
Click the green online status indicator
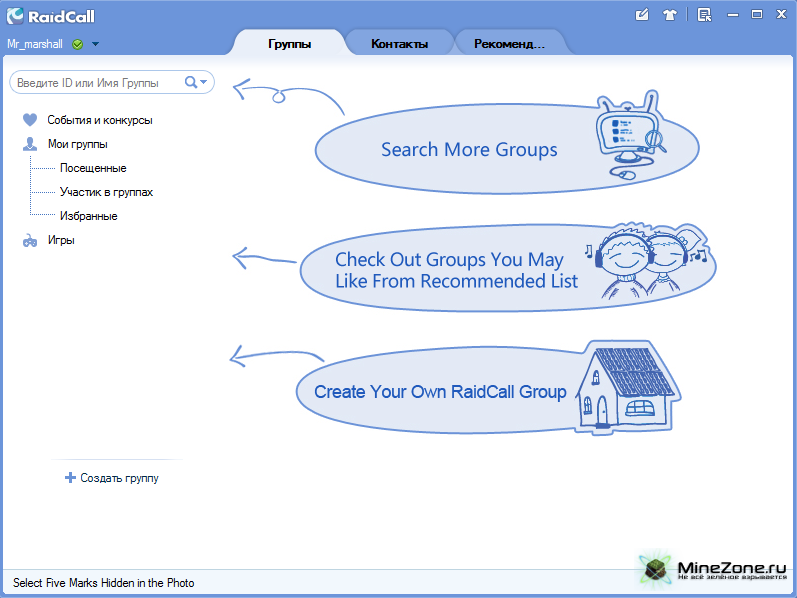click(78, 44)
